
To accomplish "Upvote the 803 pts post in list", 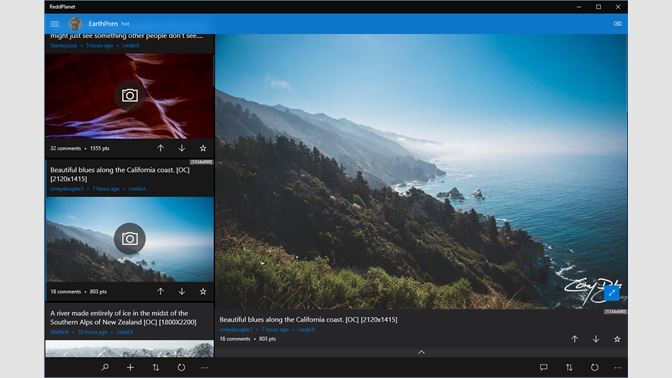I will tap(160, 291).
